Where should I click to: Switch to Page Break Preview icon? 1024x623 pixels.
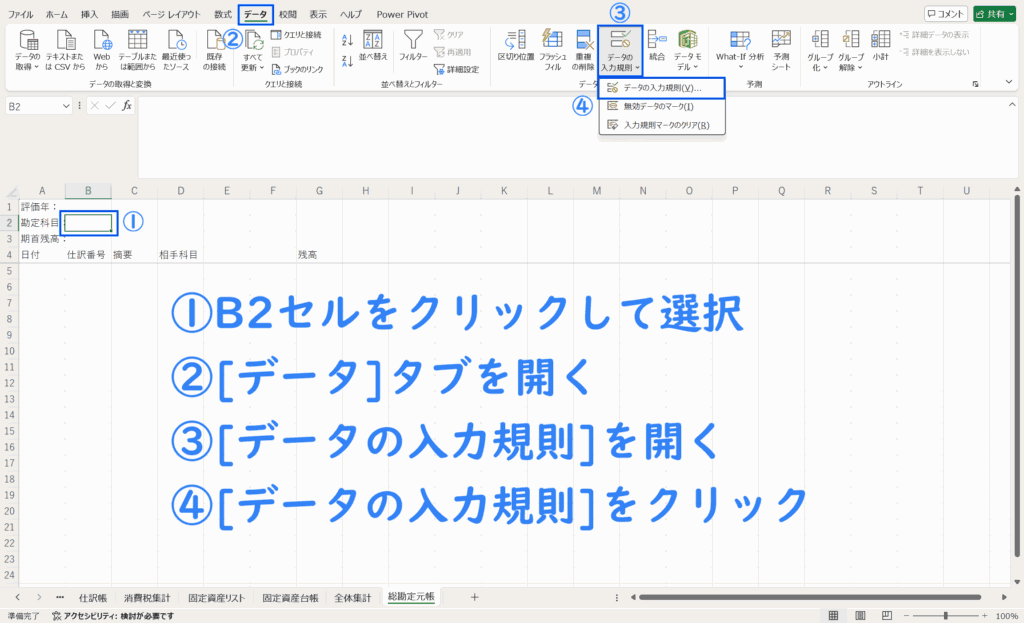pyautogui.click(x=886, y=616)
